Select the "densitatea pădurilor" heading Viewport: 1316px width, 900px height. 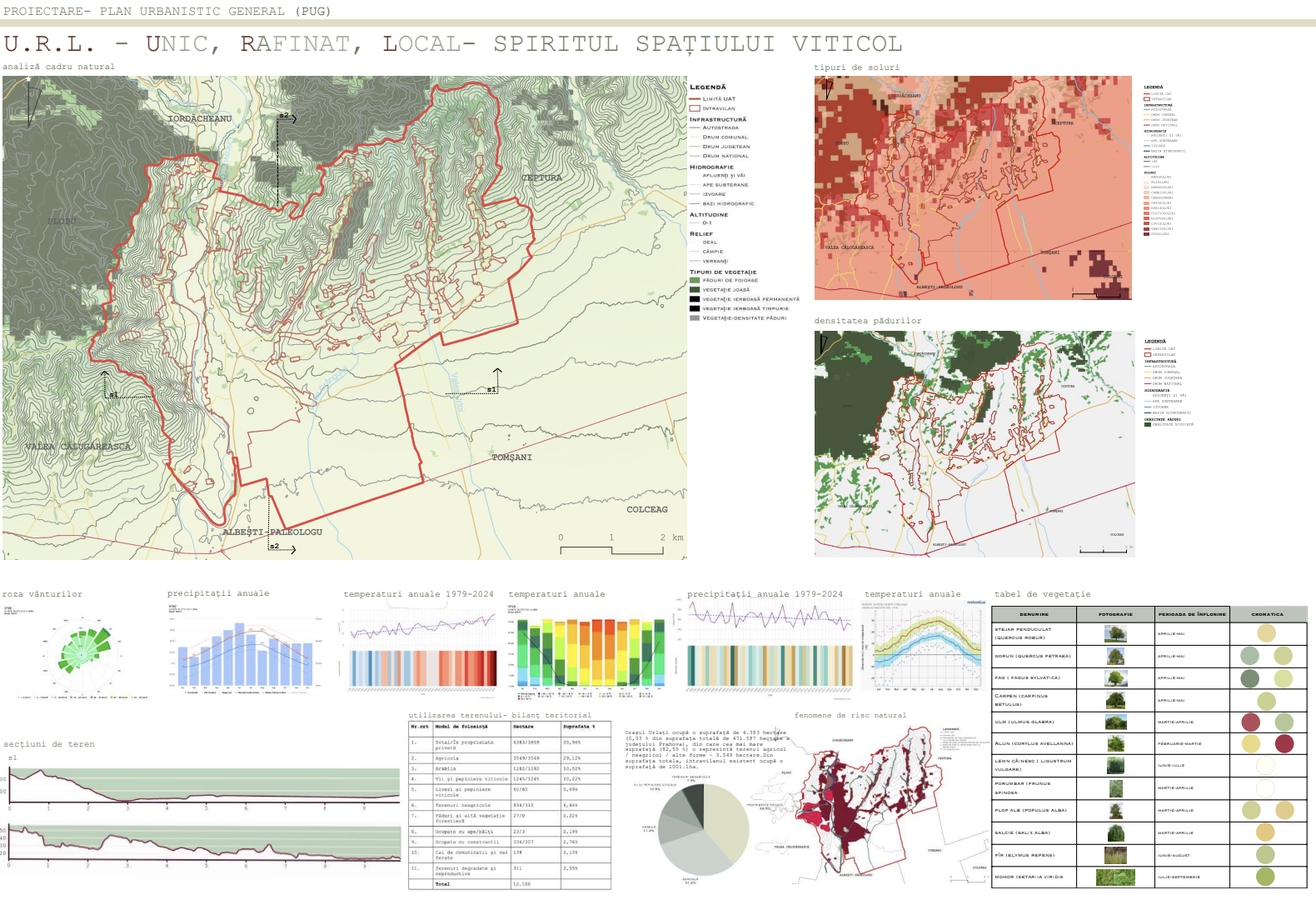868,321
